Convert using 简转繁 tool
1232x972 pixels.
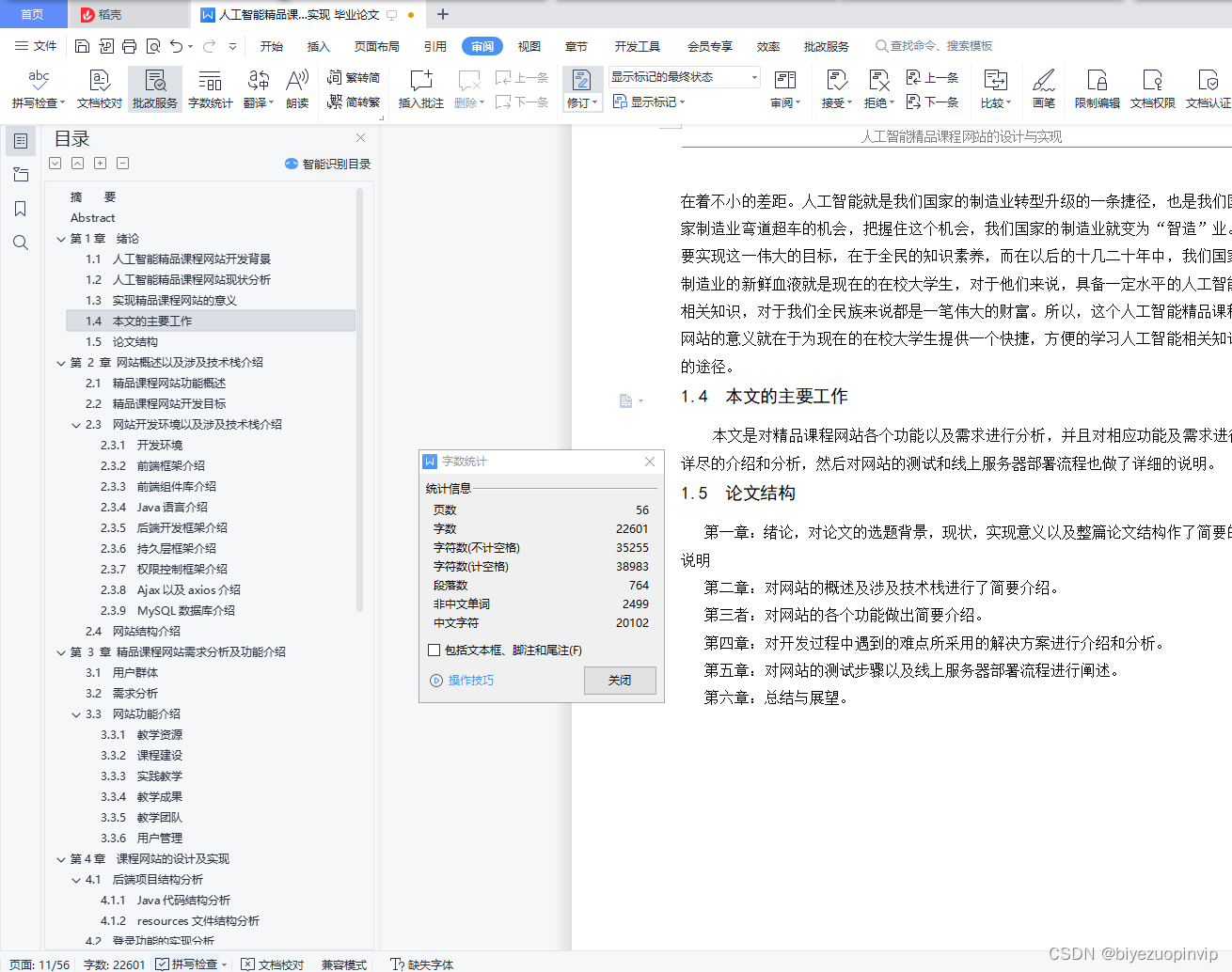point(354,102)
